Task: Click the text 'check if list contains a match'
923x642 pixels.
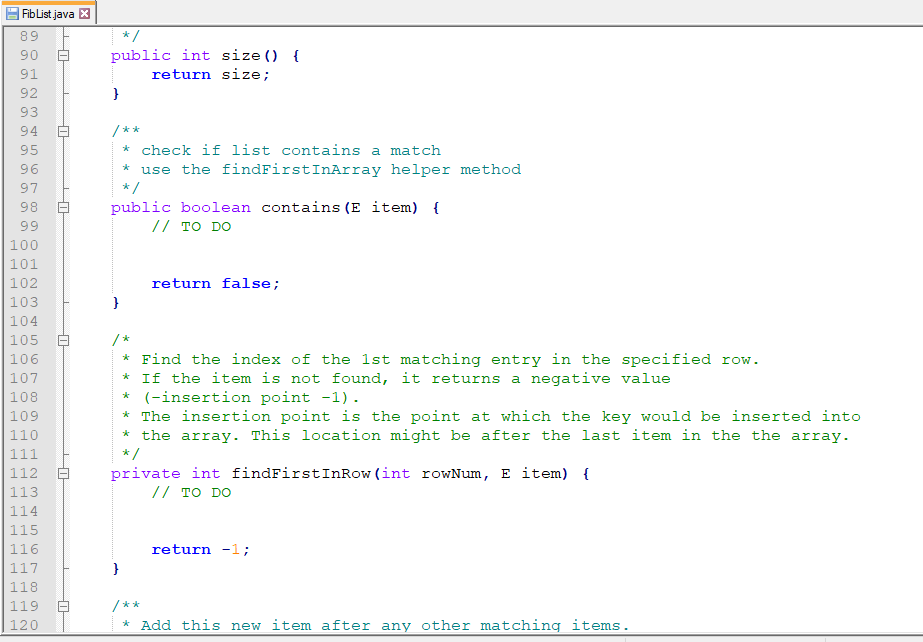Action: tap(291, 151)
